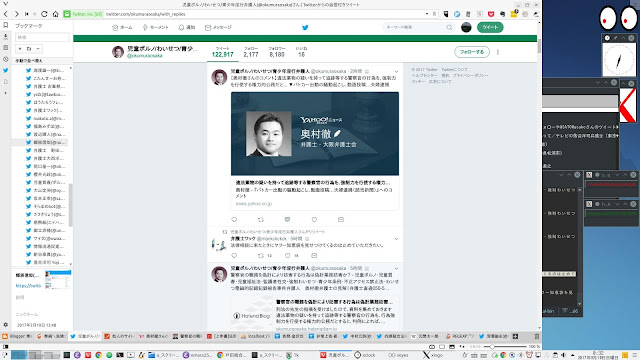Viewport: 640px width, 360px height.
Task: Select the フォロー 2,177 profile tab
Action: coord(251,52)
